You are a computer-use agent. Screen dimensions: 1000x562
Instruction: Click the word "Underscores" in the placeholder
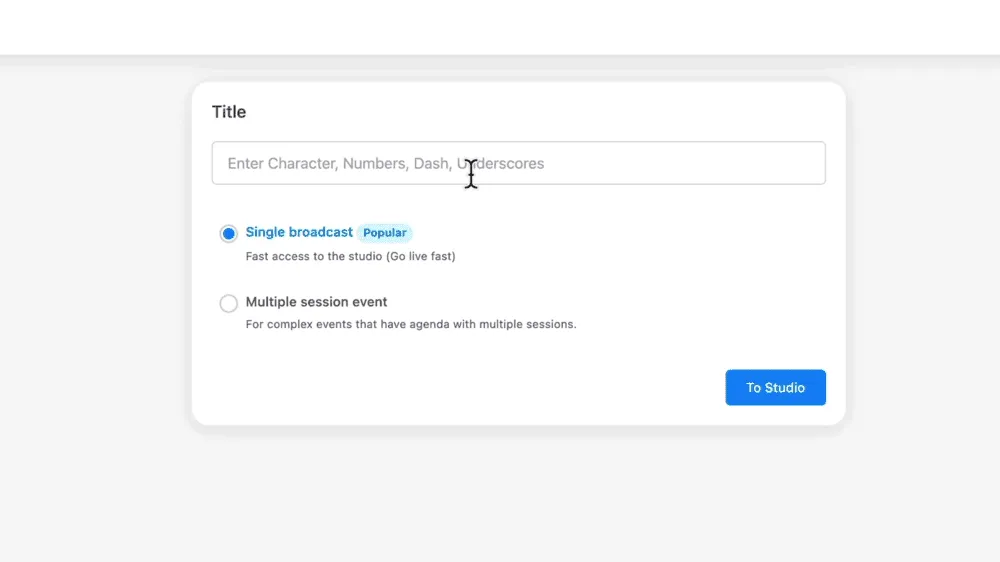coord(505,163)
